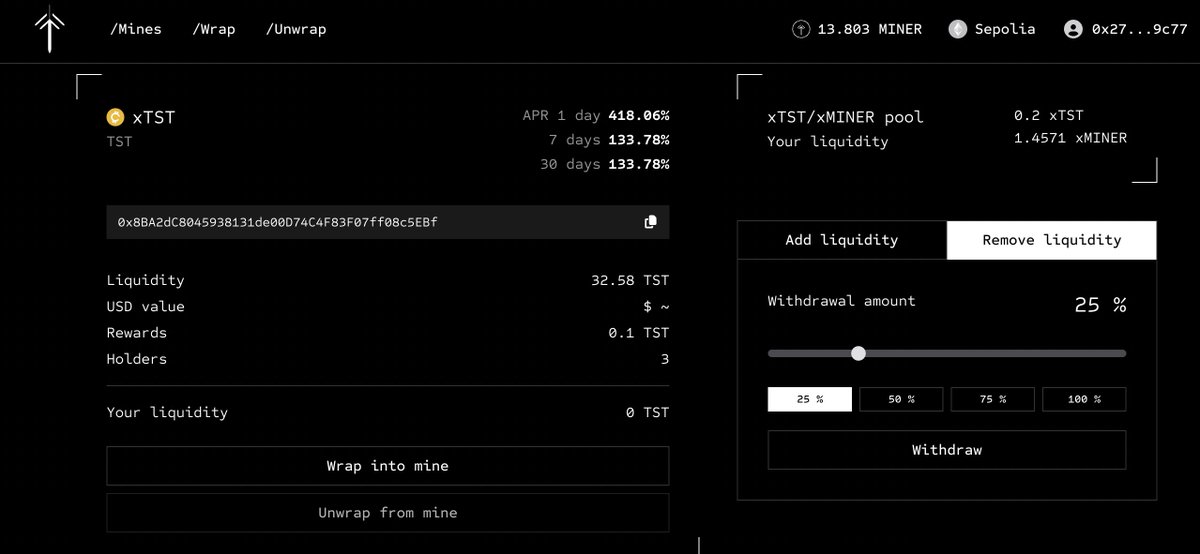Click the Ethereum Sepolia network icon

pos(957,30)
